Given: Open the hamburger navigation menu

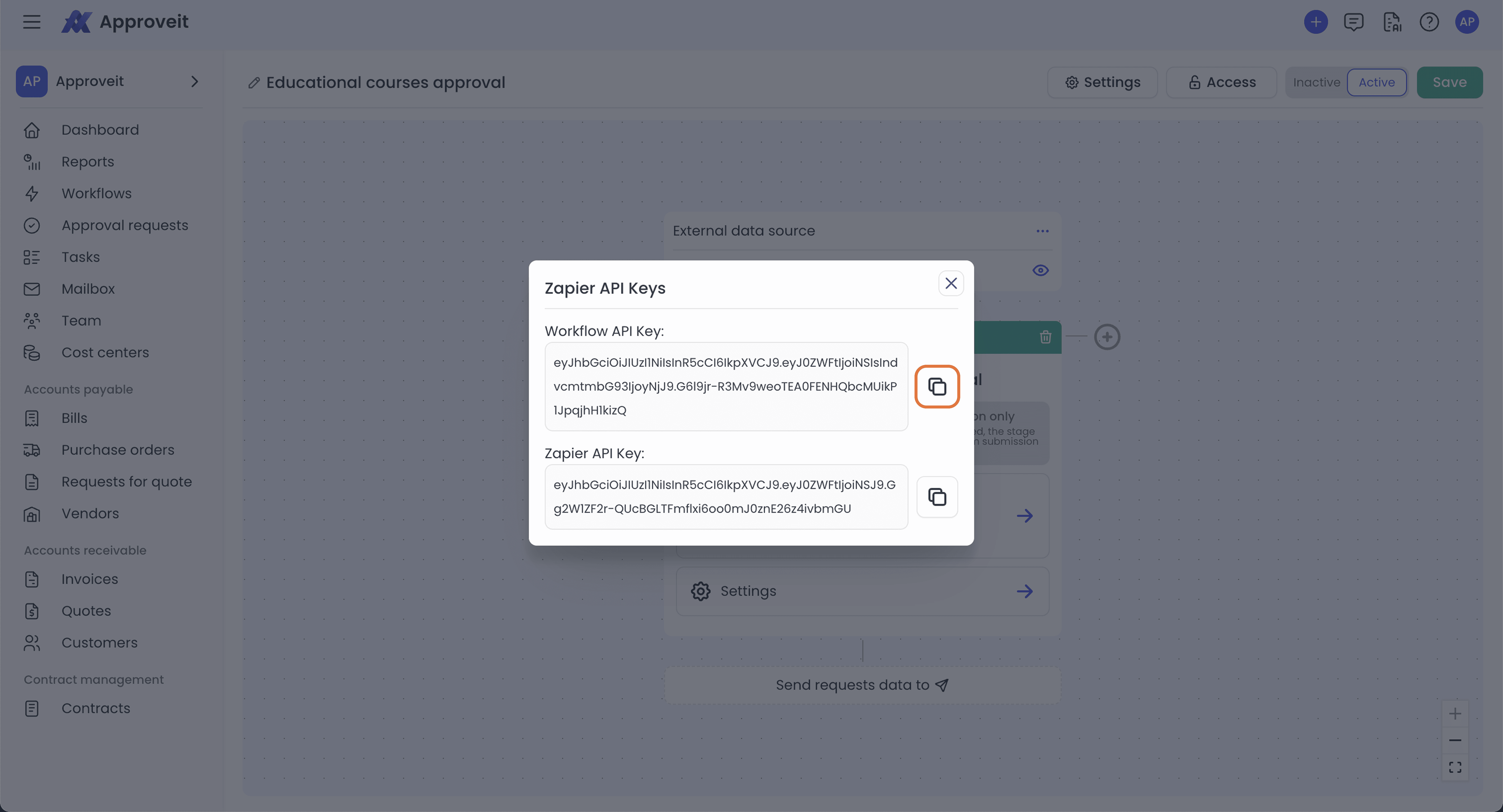Looking at the screenshot, I should point(32,22).
